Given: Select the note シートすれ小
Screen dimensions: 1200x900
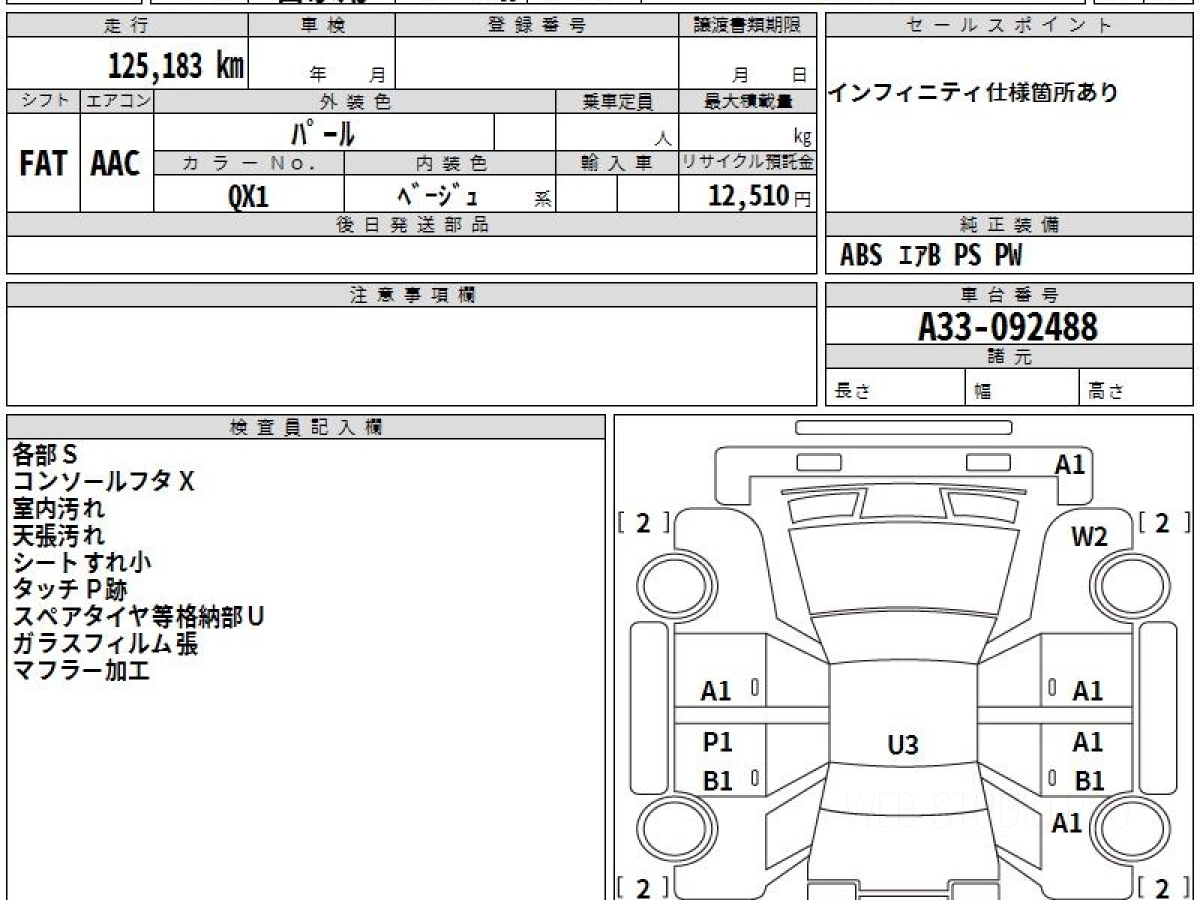Looking at the screenshot, I should tap(82, 562).
